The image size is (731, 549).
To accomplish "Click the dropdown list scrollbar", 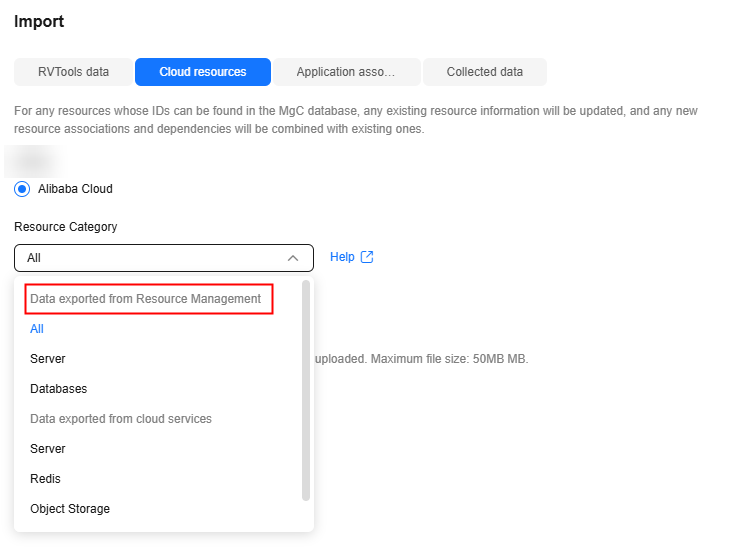I will [306, 390].
